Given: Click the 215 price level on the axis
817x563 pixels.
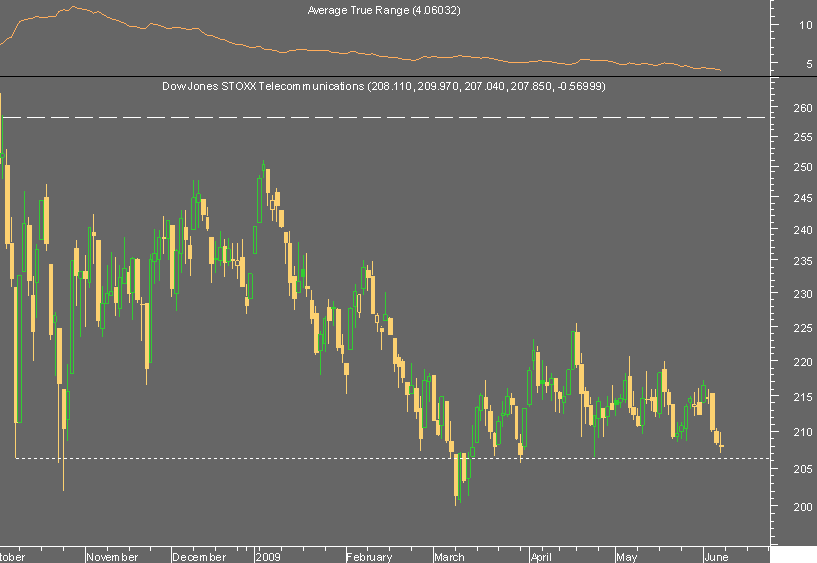Looking at the screenshot, I should click(x=803, y=397).
